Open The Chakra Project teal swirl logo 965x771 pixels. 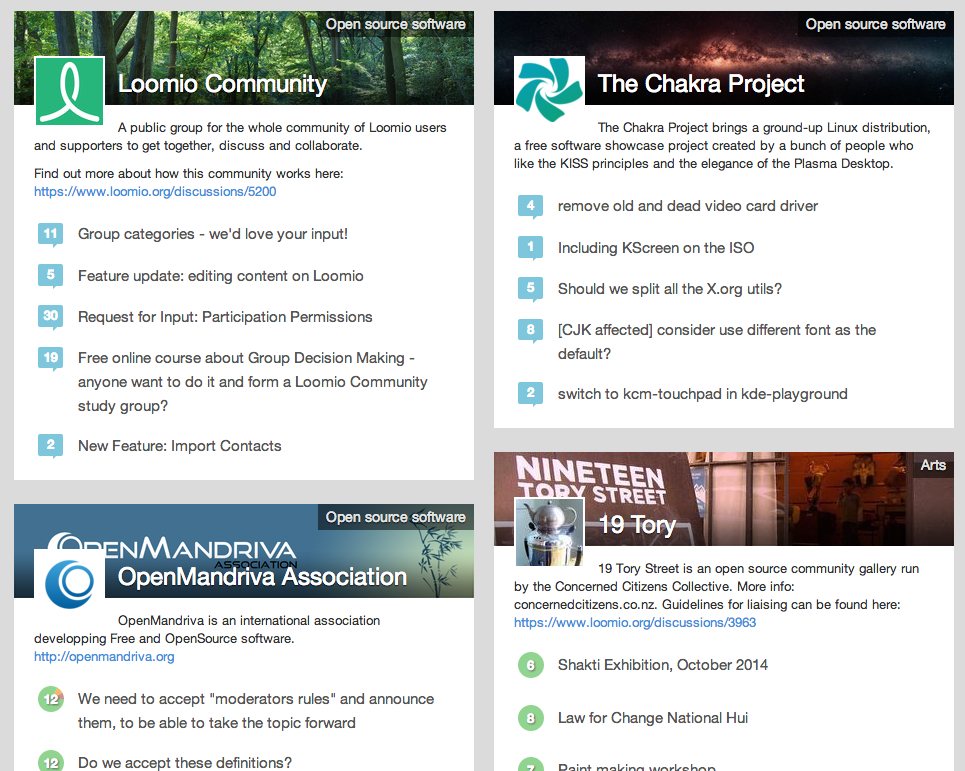(549, 90)
